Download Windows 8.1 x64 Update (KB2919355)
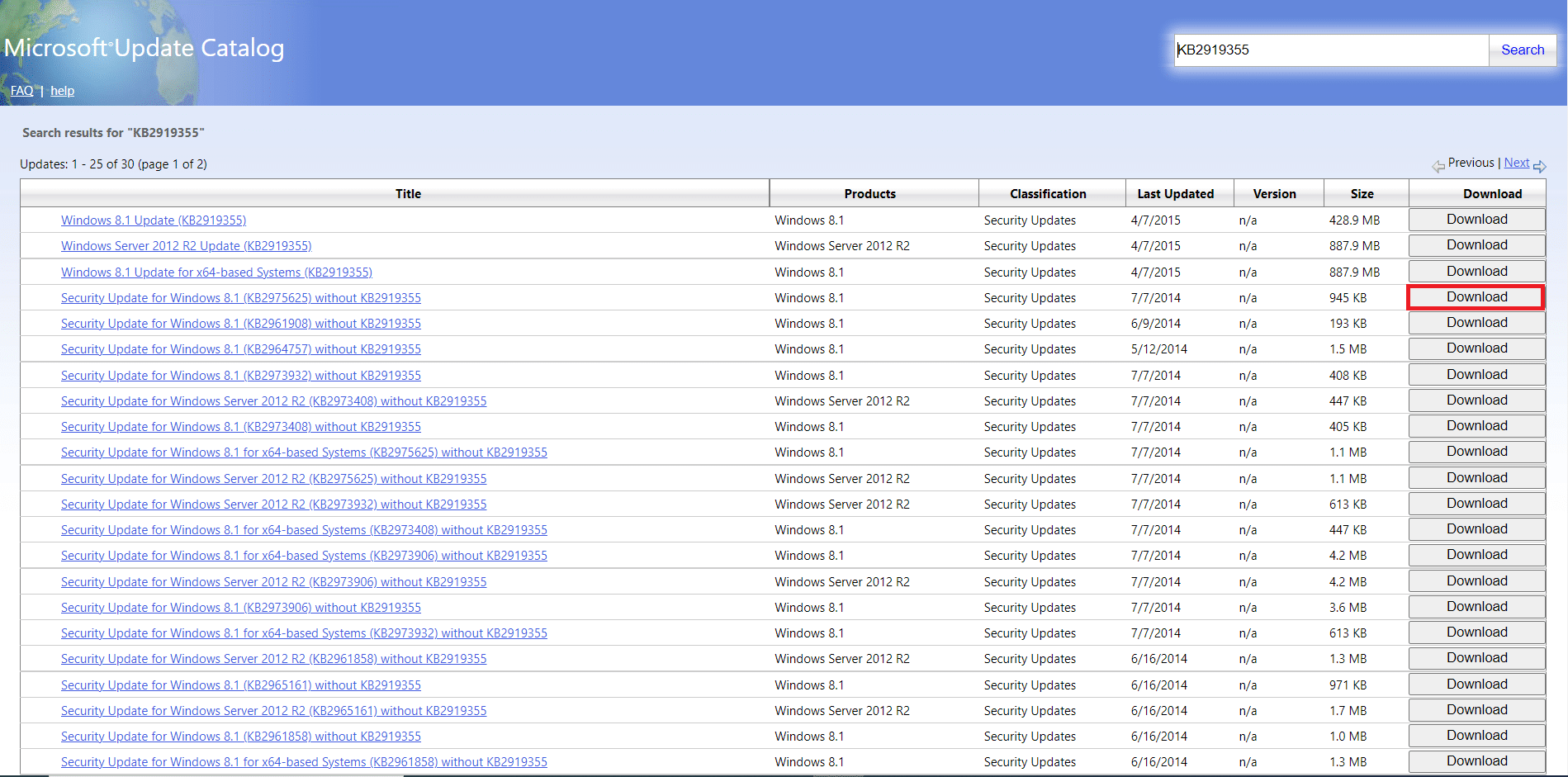 [x=1476, y=272]
